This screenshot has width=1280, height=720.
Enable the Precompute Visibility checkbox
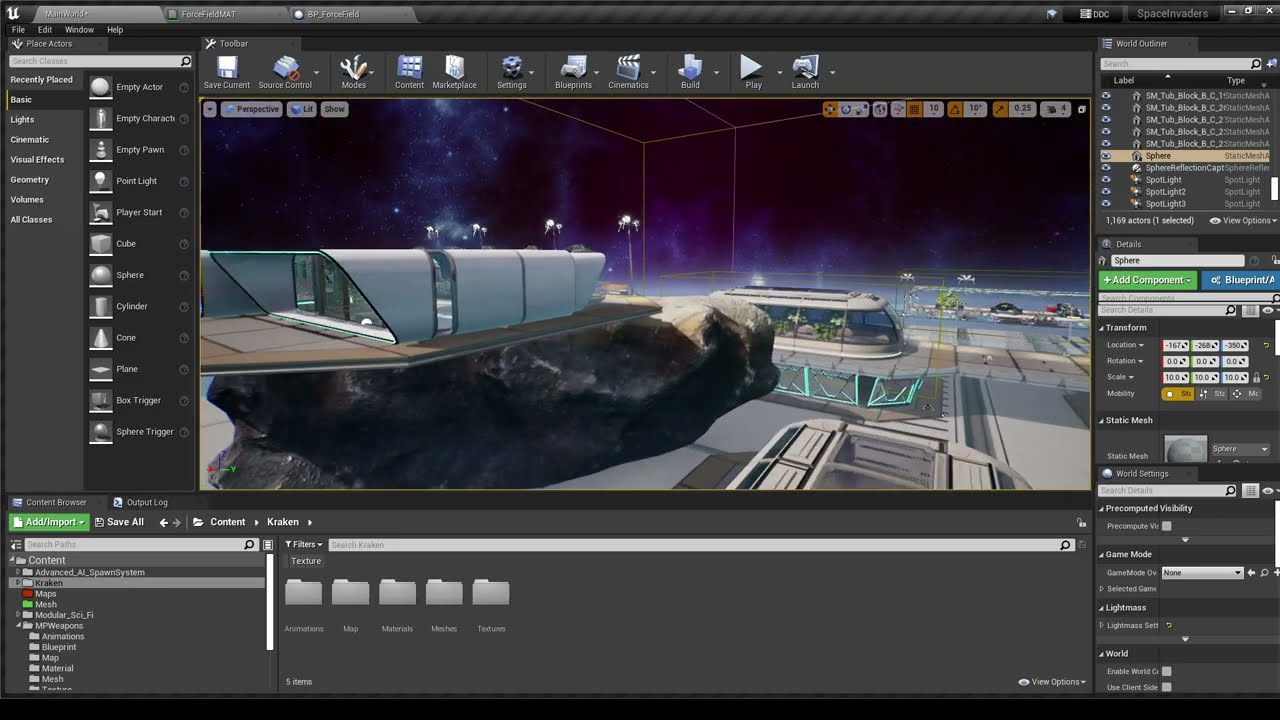[1166, 526]
